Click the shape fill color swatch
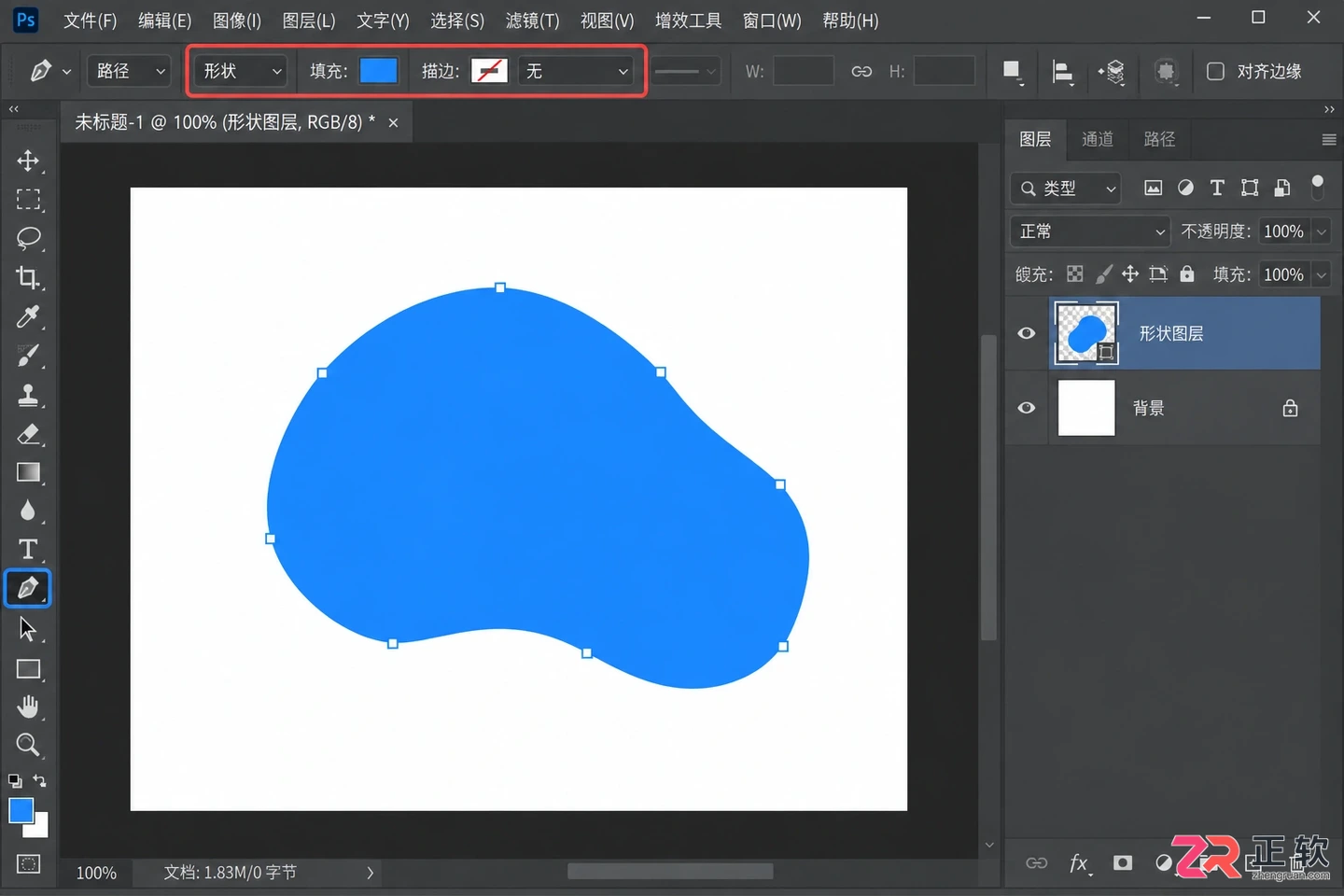 (379, 71)
